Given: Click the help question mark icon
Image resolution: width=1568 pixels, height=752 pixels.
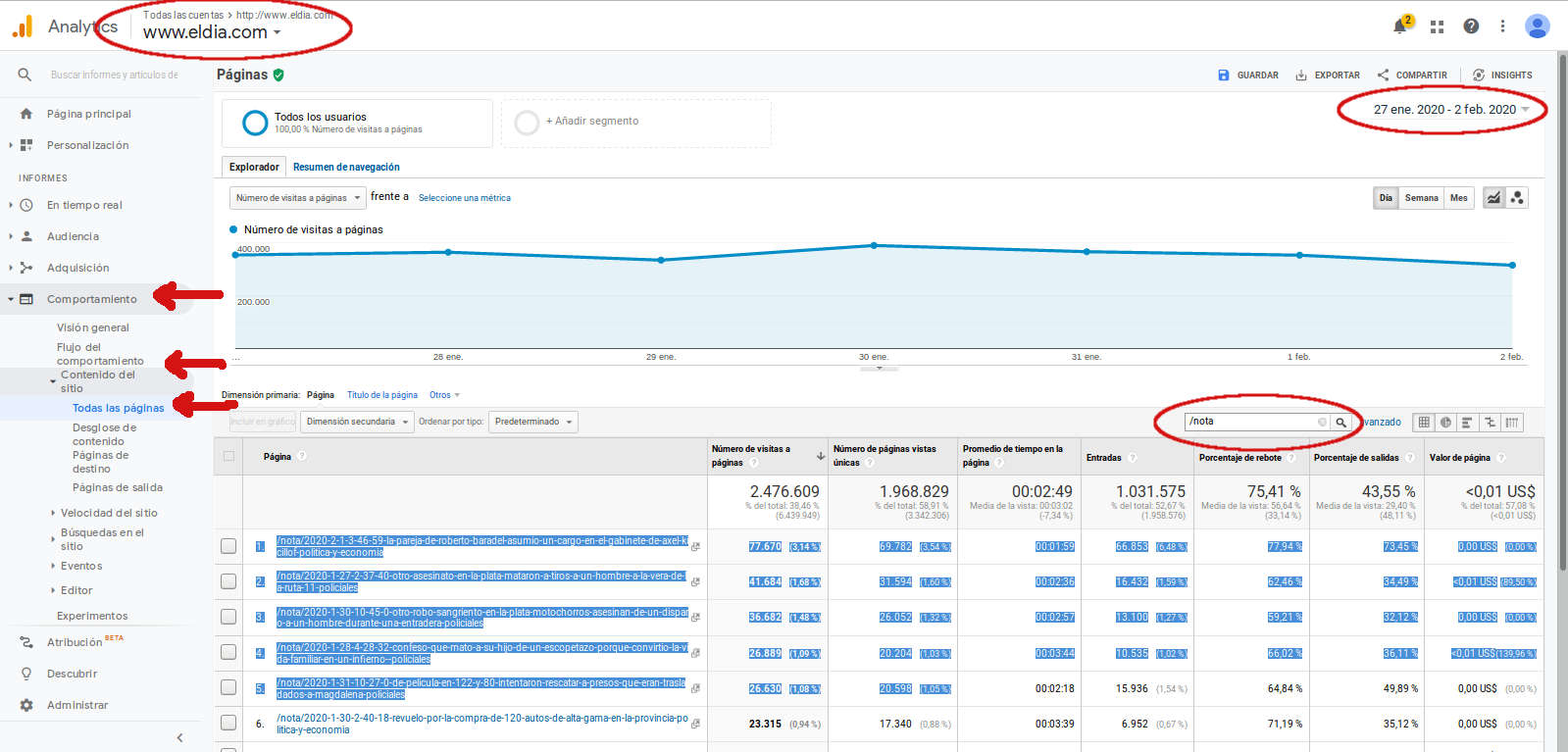Looking at the screenshot, I should coord(1471,26).
